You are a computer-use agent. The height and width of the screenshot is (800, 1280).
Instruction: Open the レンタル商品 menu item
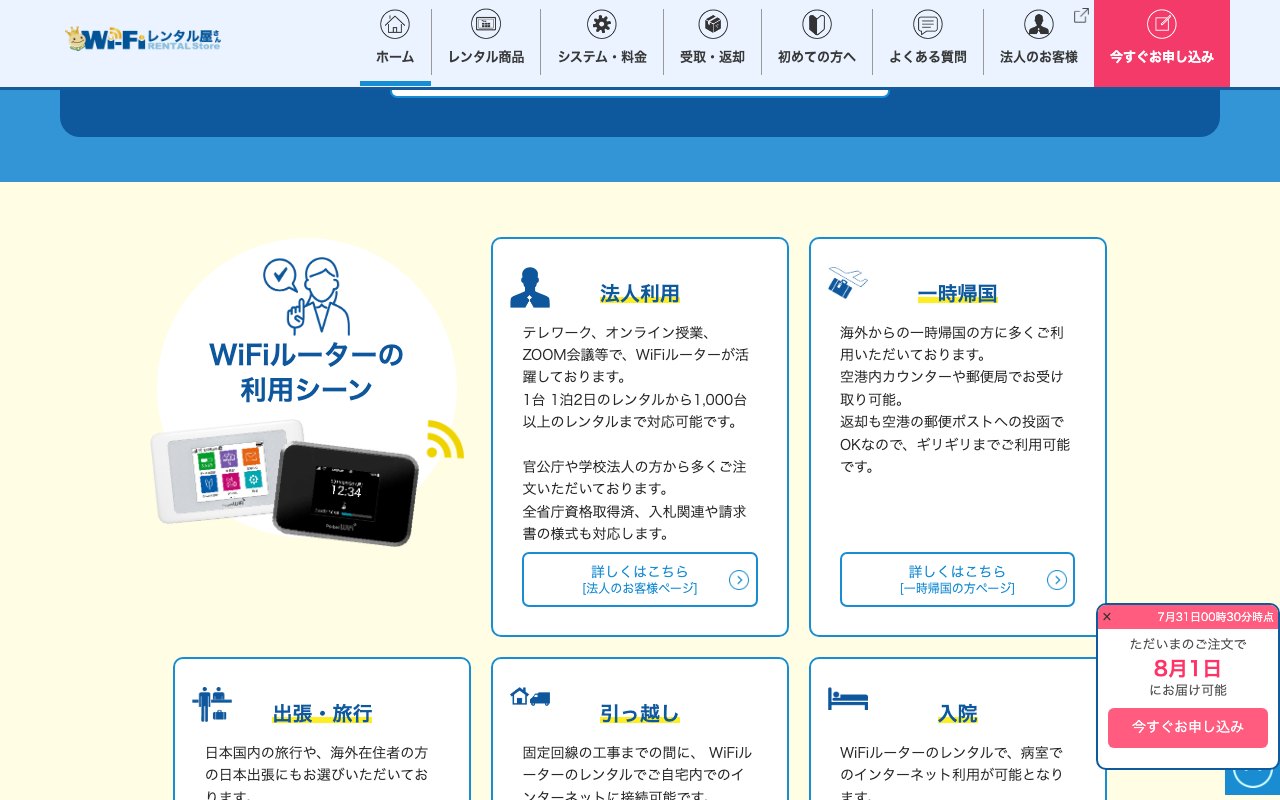pyautogui.click(x=486, y=44)
